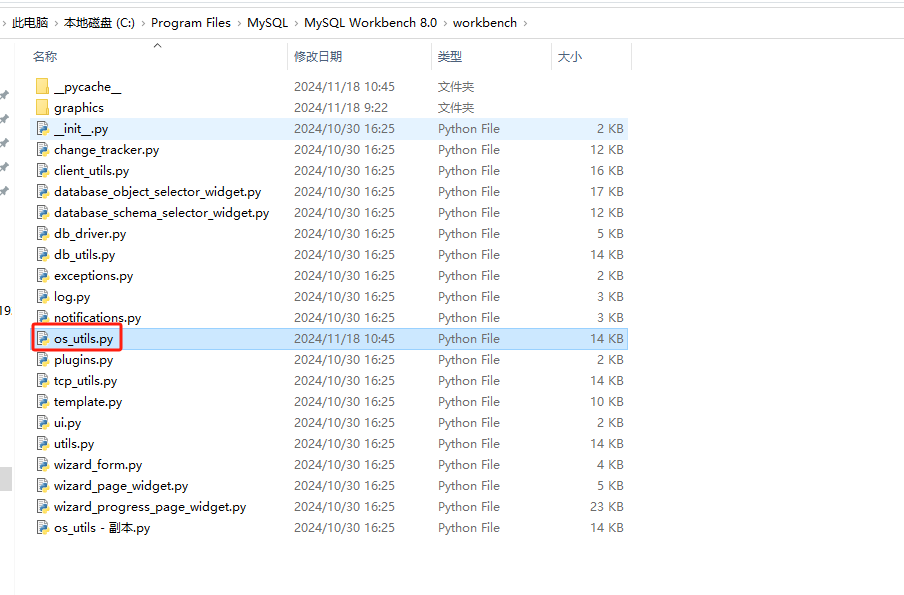Click the log.py file icon

point(43,296)
